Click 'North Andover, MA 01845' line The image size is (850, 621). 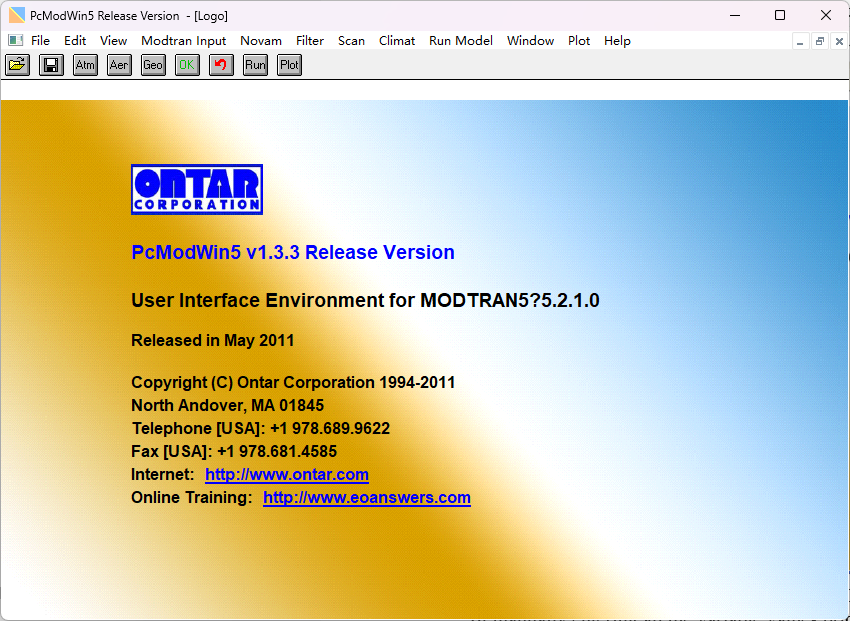[x=228, y=405]
